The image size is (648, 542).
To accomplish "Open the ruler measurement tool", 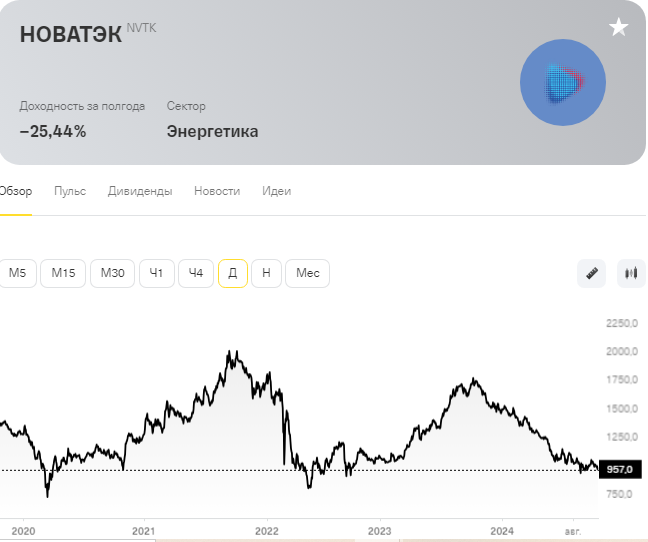I will pos(591,273).
